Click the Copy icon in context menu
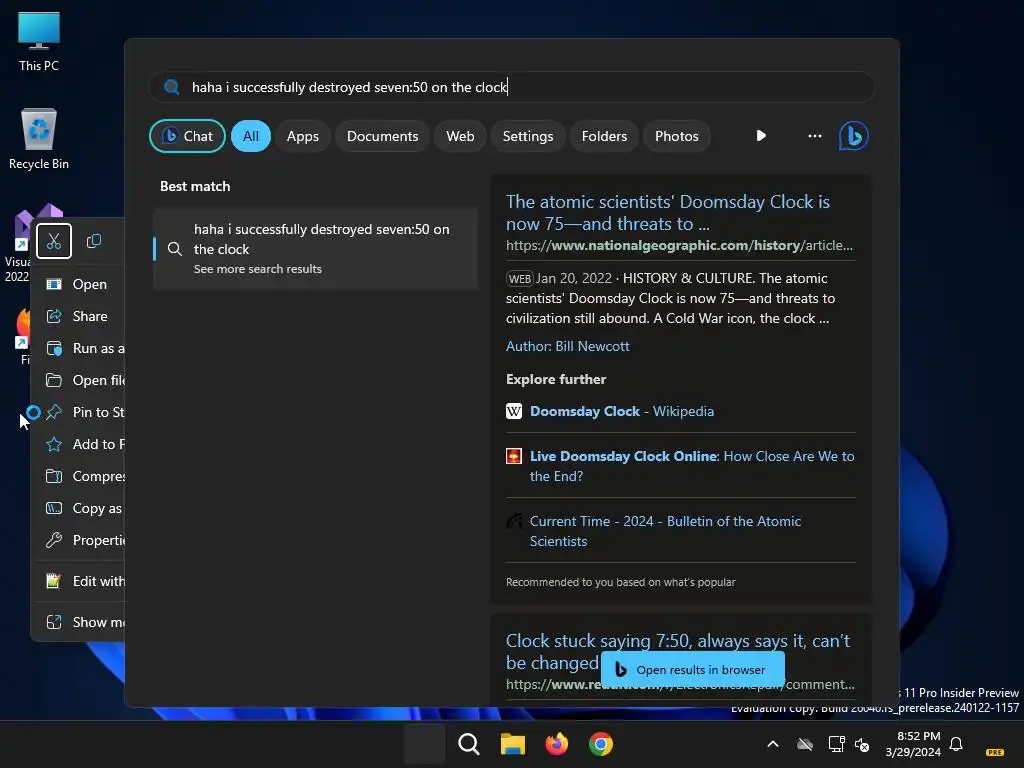1024x768 pixels. point(93,241)
